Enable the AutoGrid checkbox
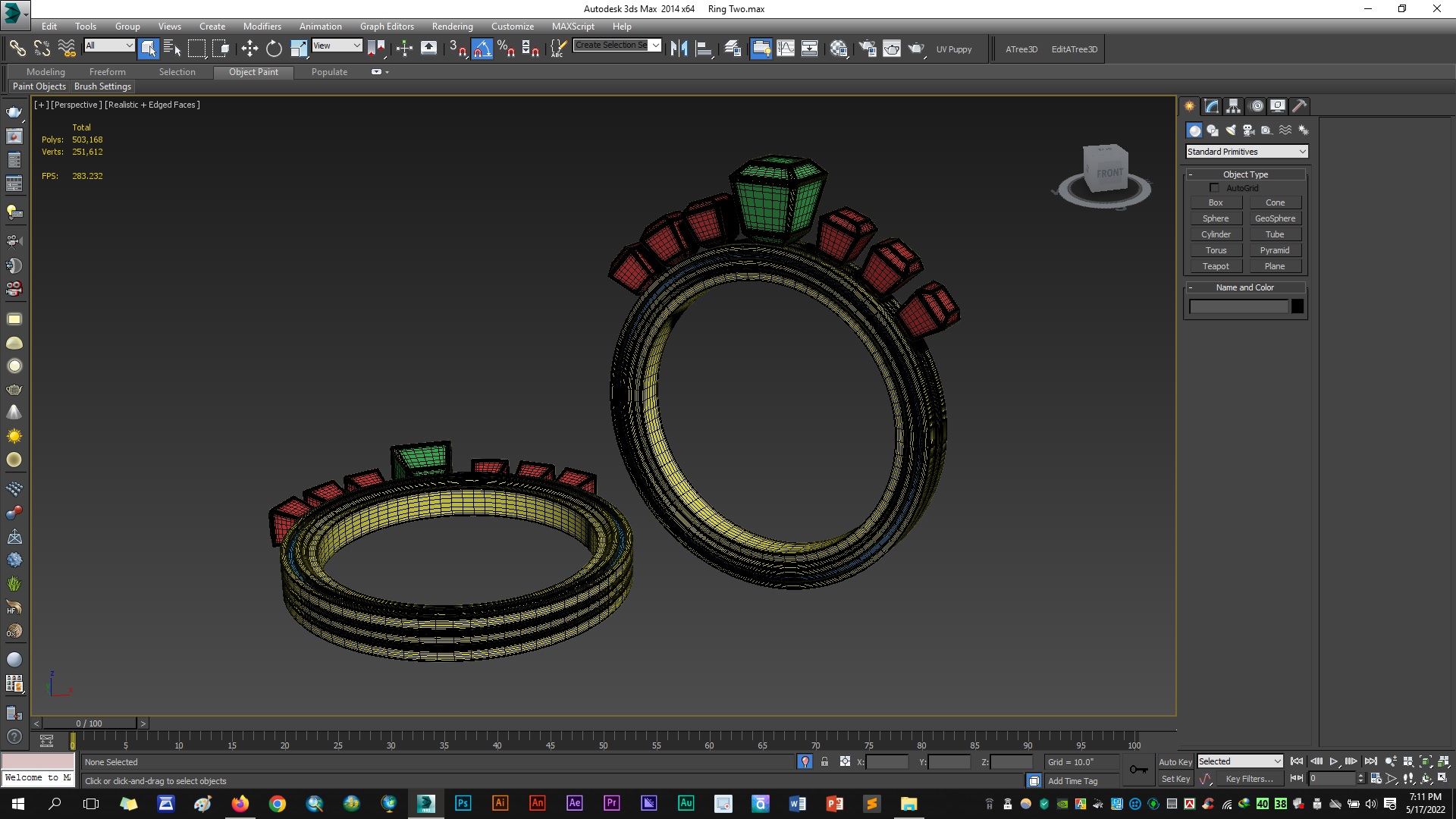Viewport: 1456px width, 819px height. click(1214, 188)
